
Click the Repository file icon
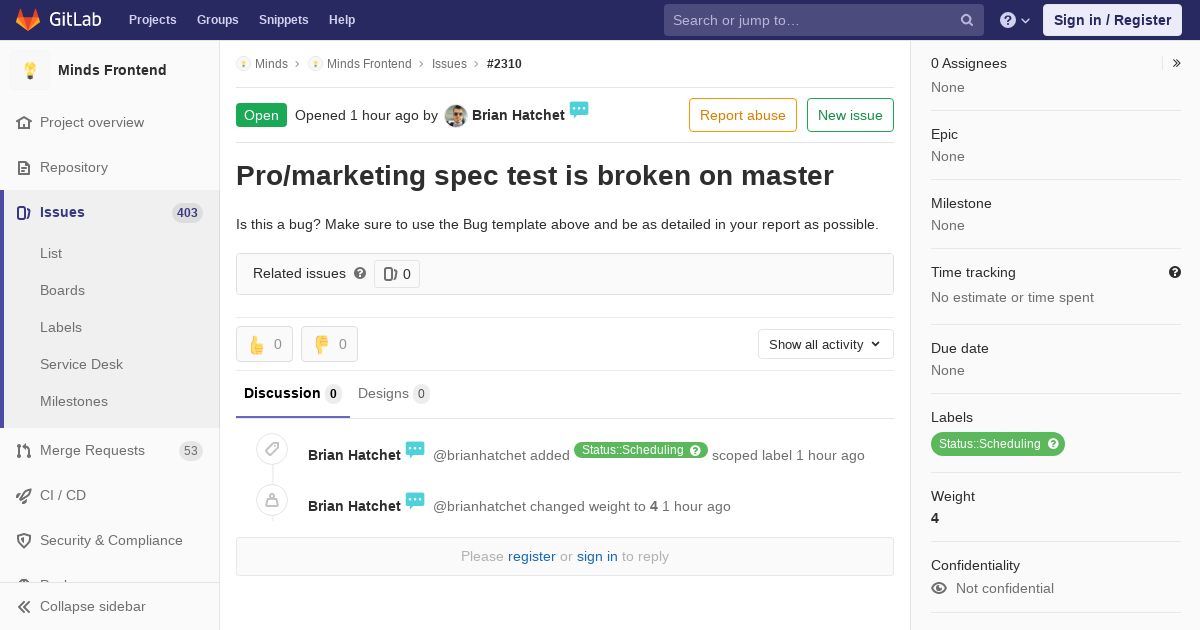point(24,167)
